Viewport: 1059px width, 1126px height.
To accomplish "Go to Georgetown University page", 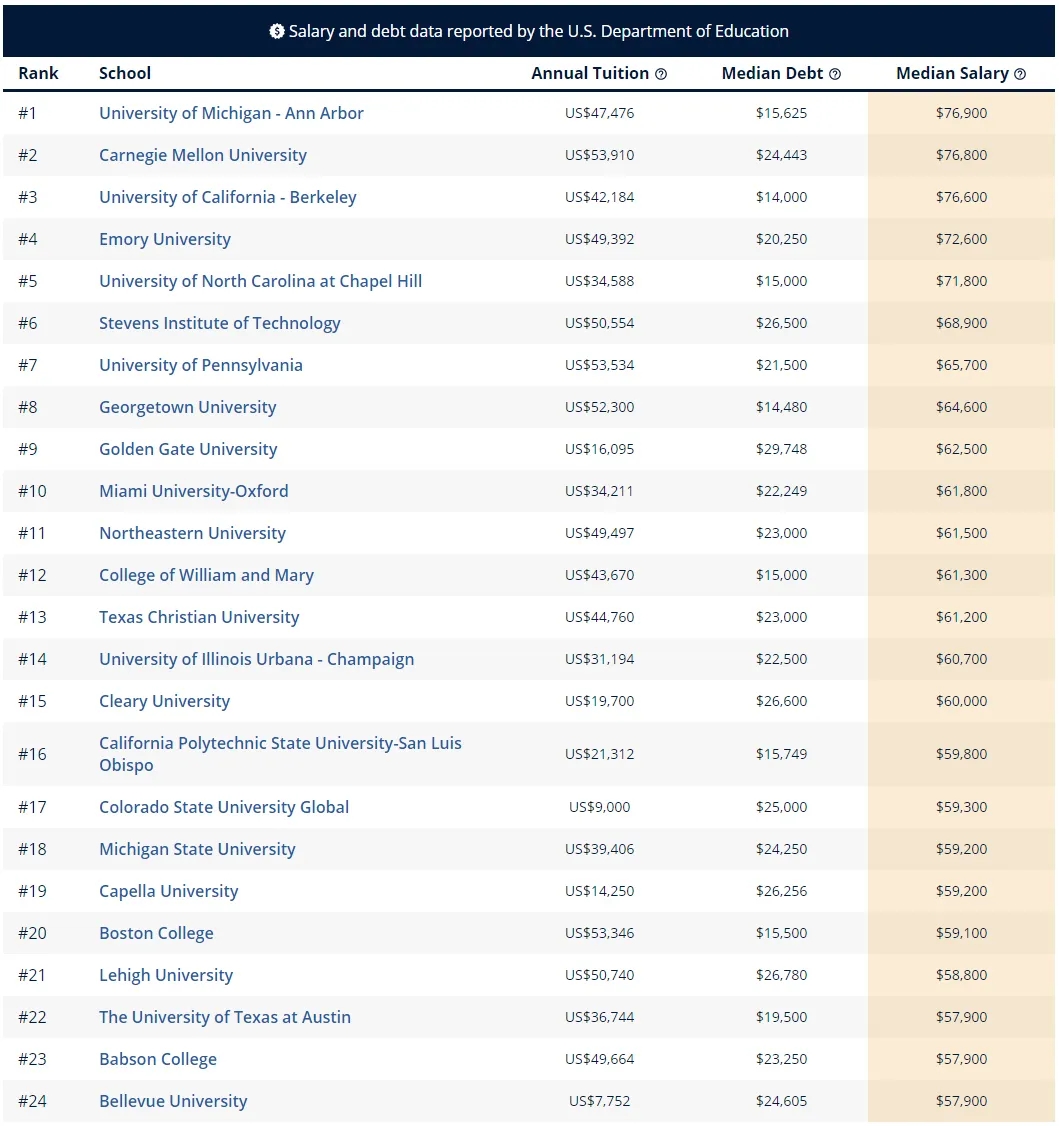I will coord(187,407).
